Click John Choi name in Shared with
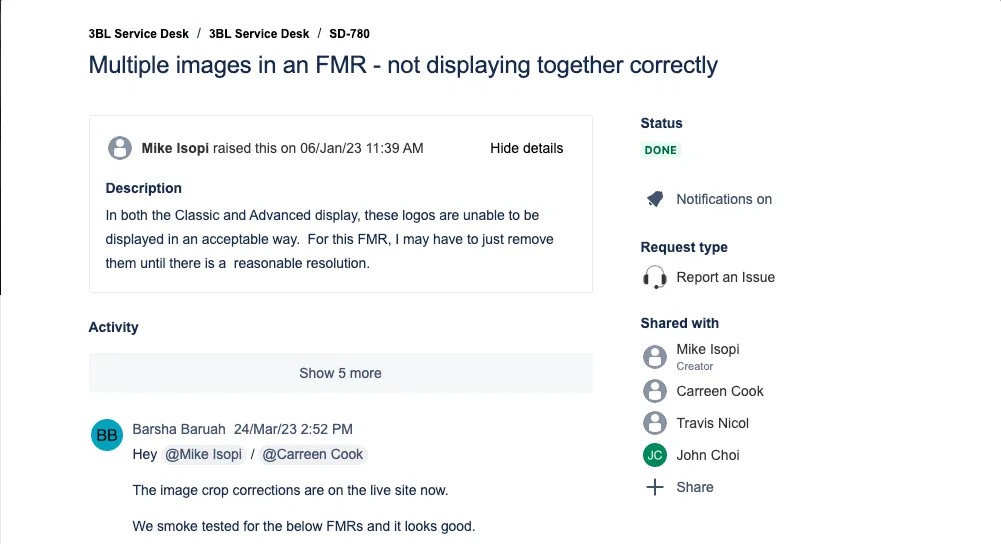The image size is (1001, 544). pos(708,455)
